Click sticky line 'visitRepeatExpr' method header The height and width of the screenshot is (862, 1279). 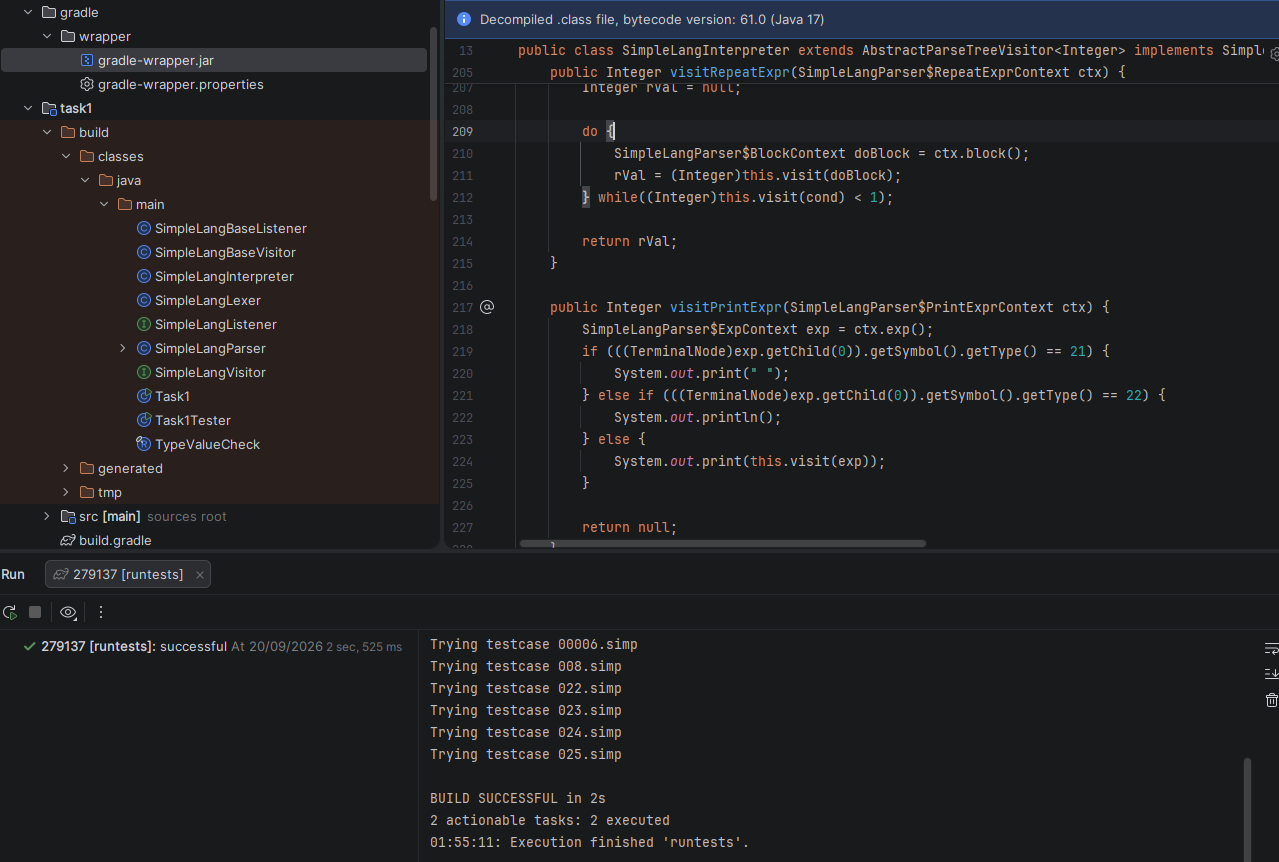tap(838, 72)
